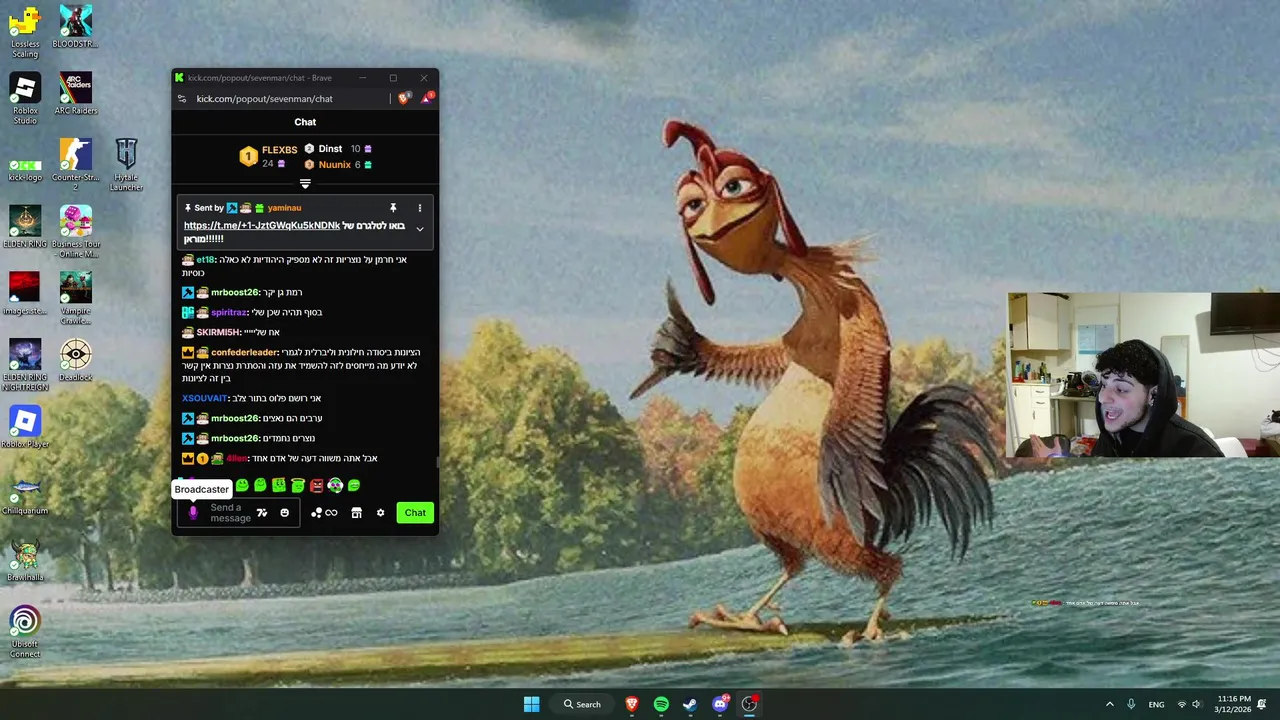Select the imagesister file on desktop
Viewport: 1280px width, 720px height.
coord(25,294)
